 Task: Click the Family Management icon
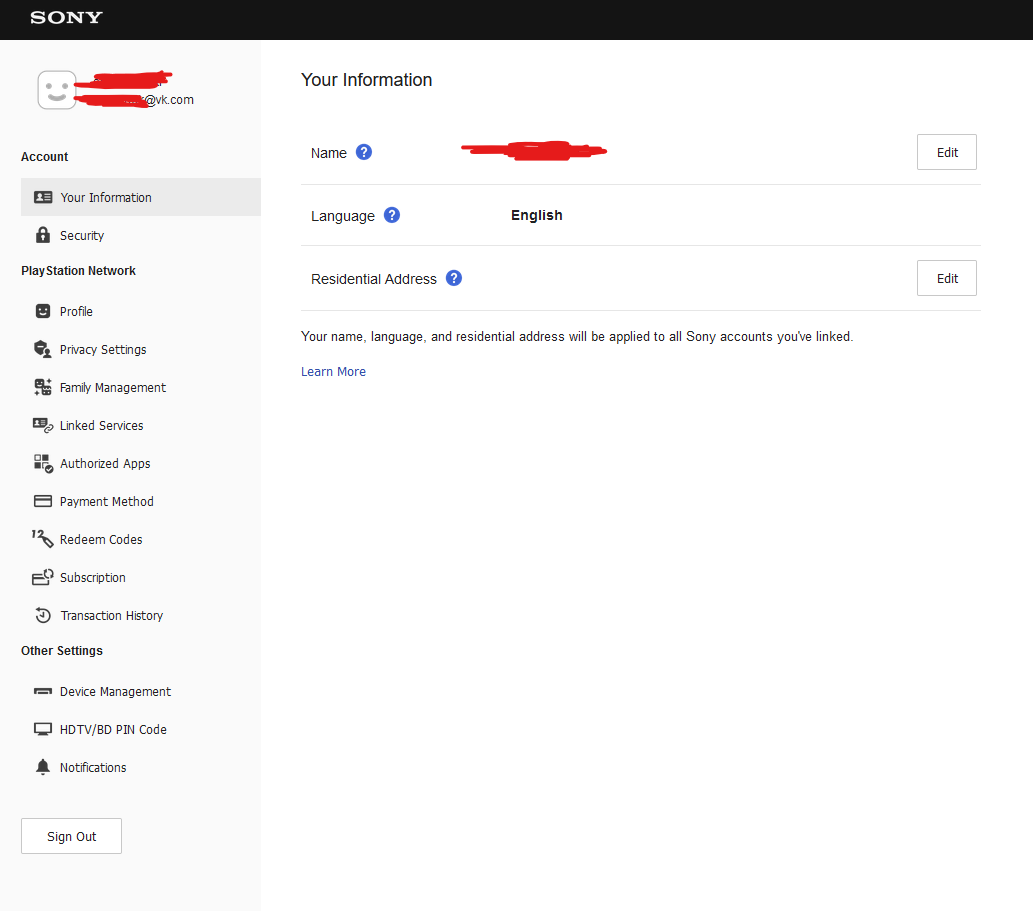43,387
